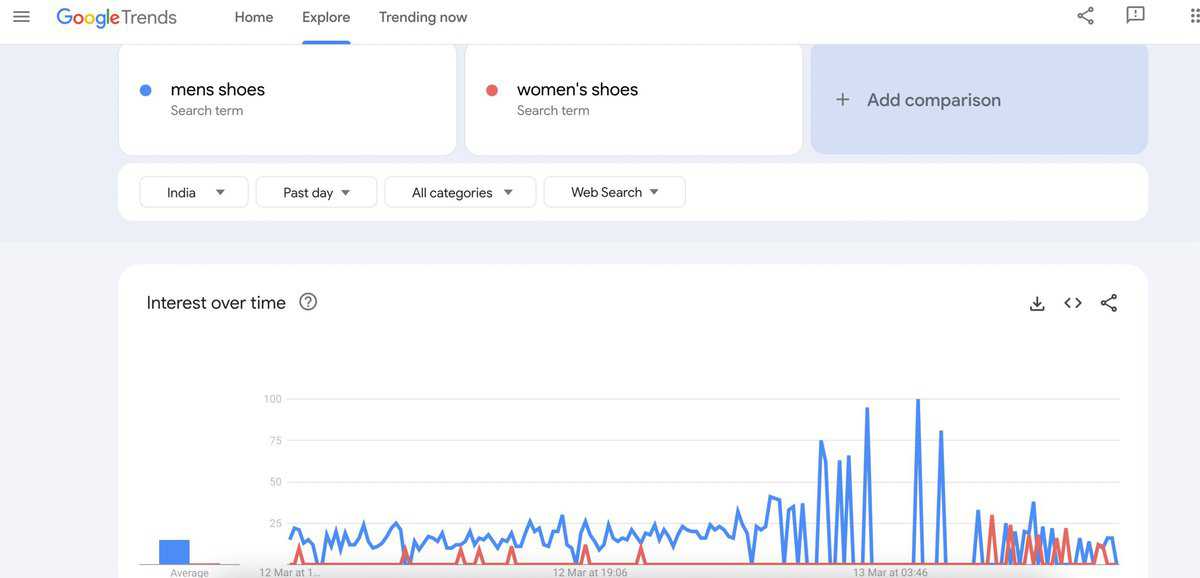Image resolution: width=1200 pixels, height=578 pixels.
Task: Click the Add comparison button
Action: [x=979, y=99]
